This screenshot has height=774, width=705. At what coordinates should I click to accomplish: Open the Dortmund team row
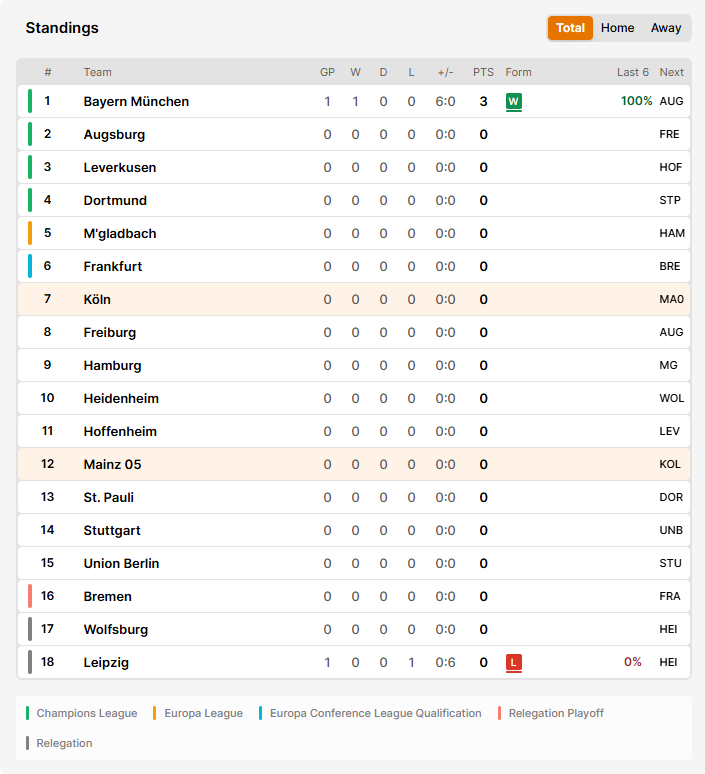[x=354, y=200]
